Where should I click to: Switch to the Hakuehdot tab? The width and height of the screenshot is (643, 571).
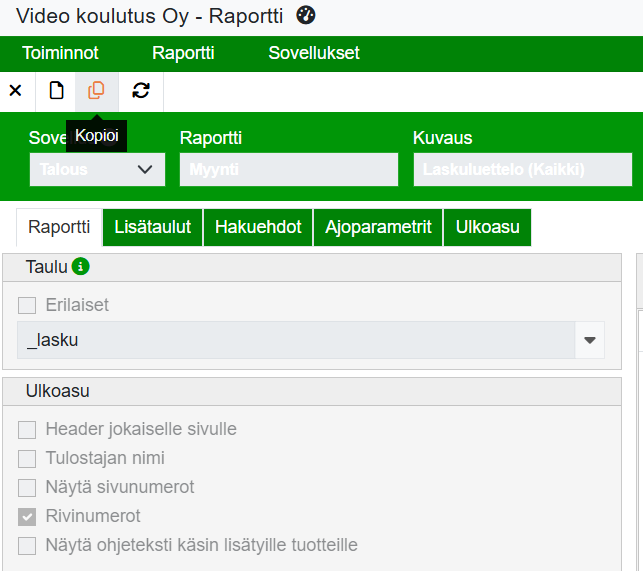click(x=258, y=227)
